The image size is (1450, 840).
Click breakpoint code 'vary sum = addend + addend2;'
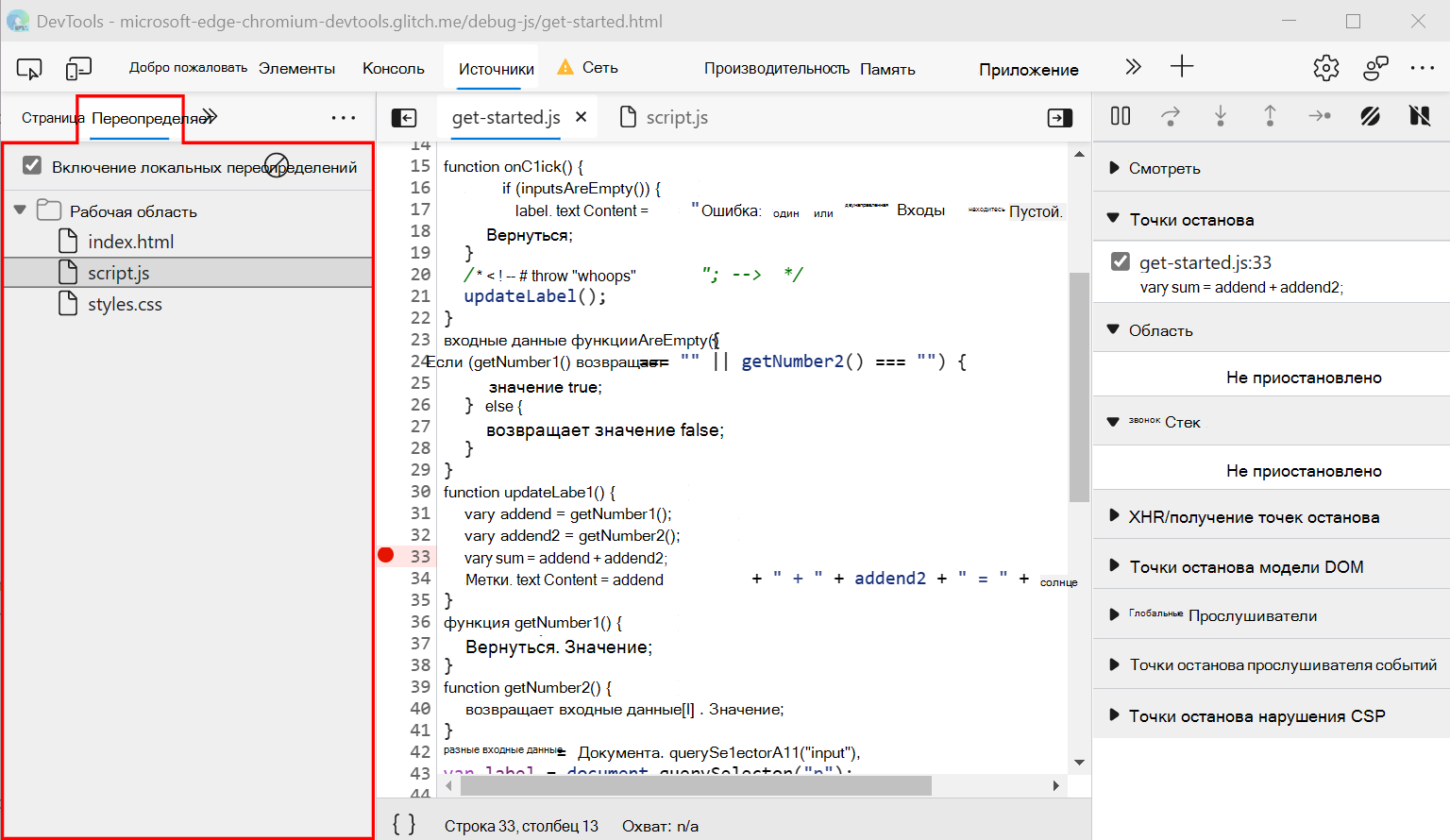pos(1241,287)
